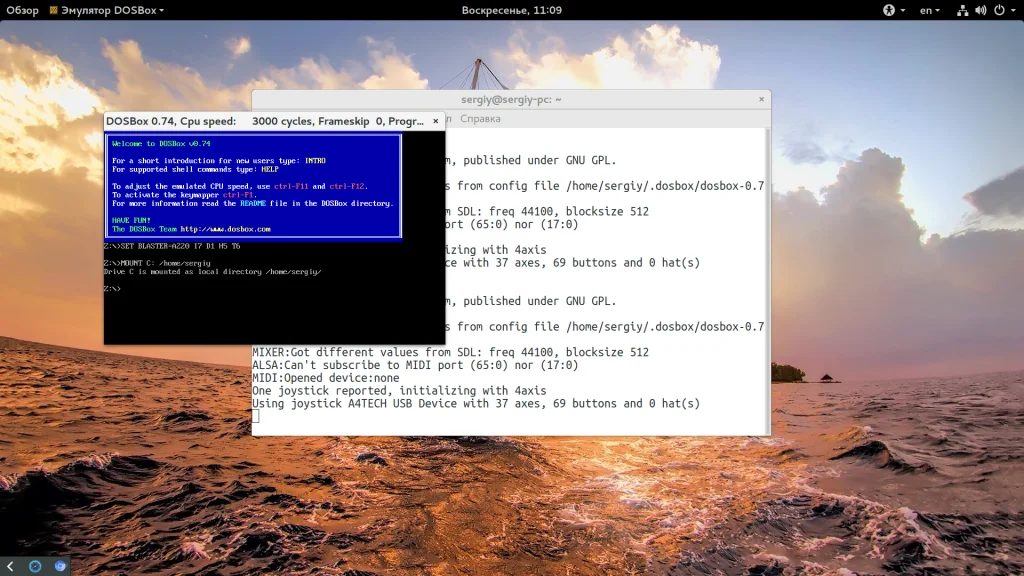Click the left arrow in bottom tray

(10, 566)
